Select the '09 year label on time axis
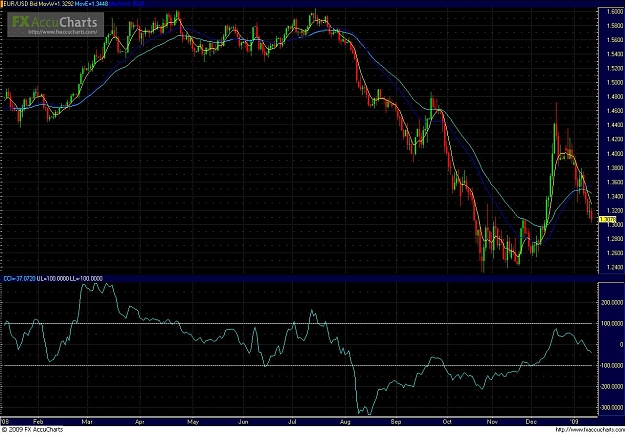 [575, 422]
